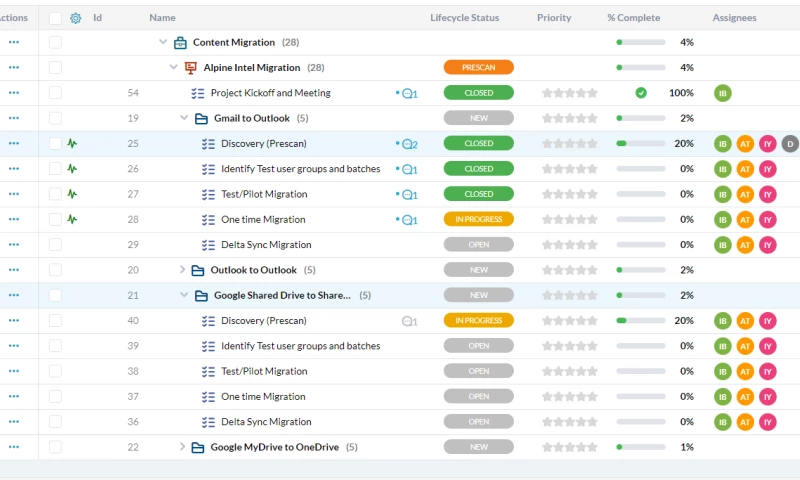Click activity pulse icon on row 27

pyautogui.click(x=72, y=194)
